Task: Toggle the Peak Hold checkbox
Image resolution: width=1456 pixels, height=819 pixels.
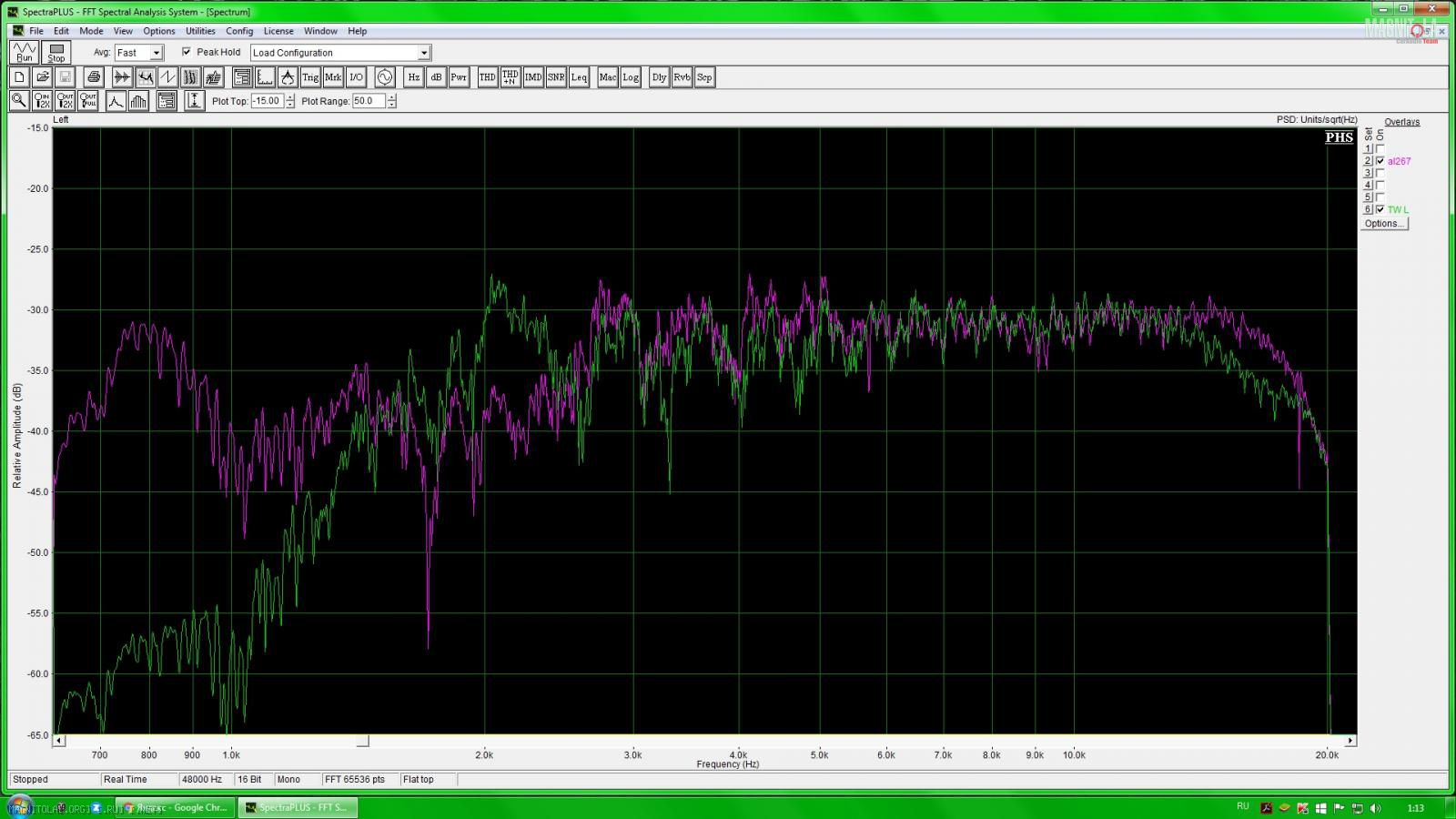Action: pyautogui.click(x=187, y=52)
